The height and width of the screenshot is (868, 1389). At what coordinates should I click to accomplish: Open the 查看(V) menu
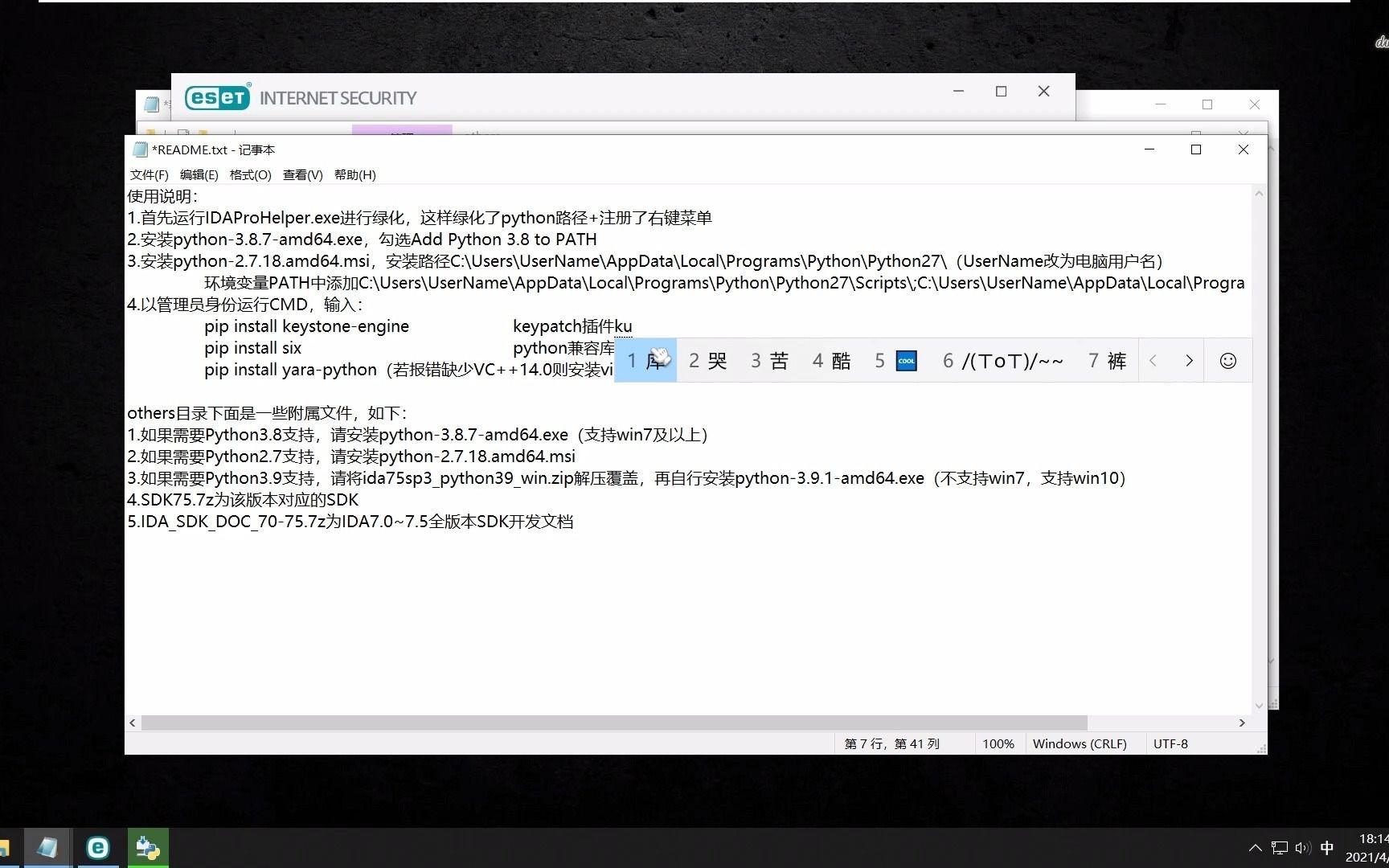tap(302, 174)
